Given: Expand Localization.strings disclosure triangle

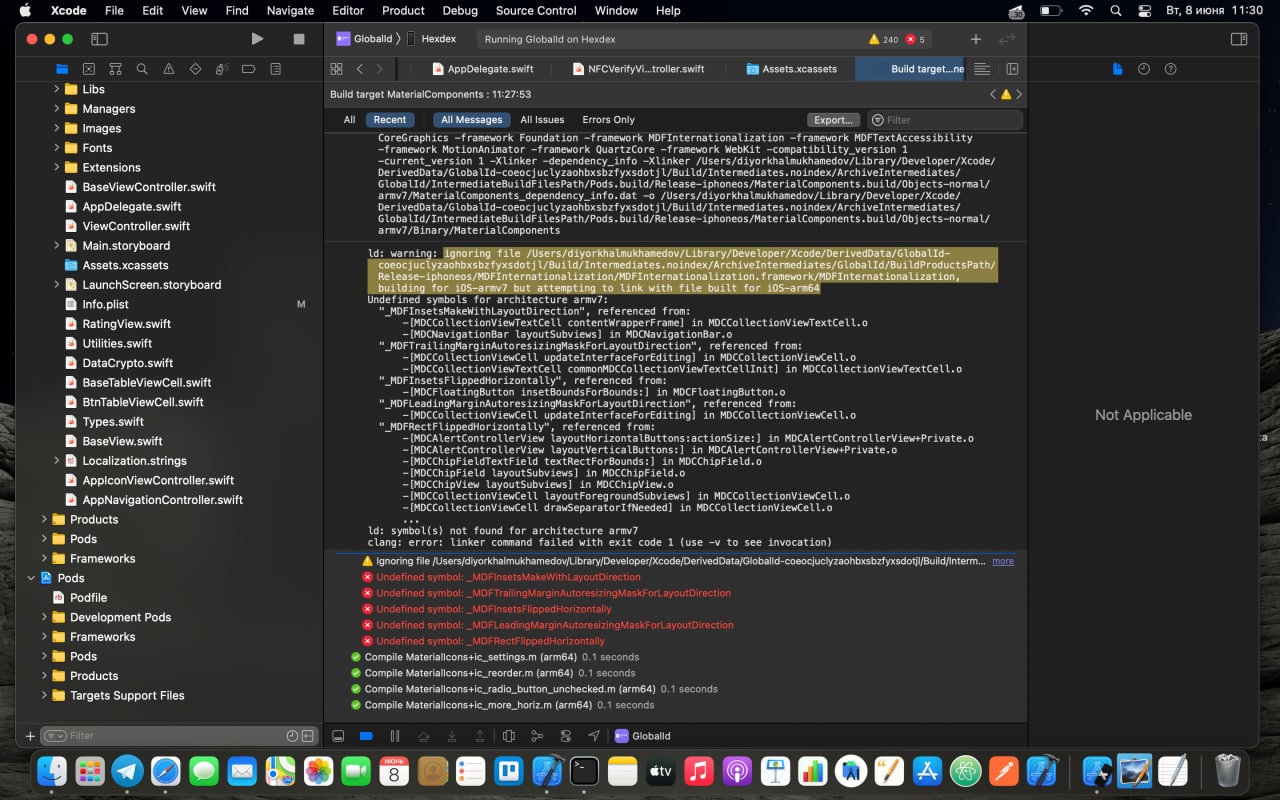Looking at the screenshot, I should pyautogui.click(x=55, y=461).
